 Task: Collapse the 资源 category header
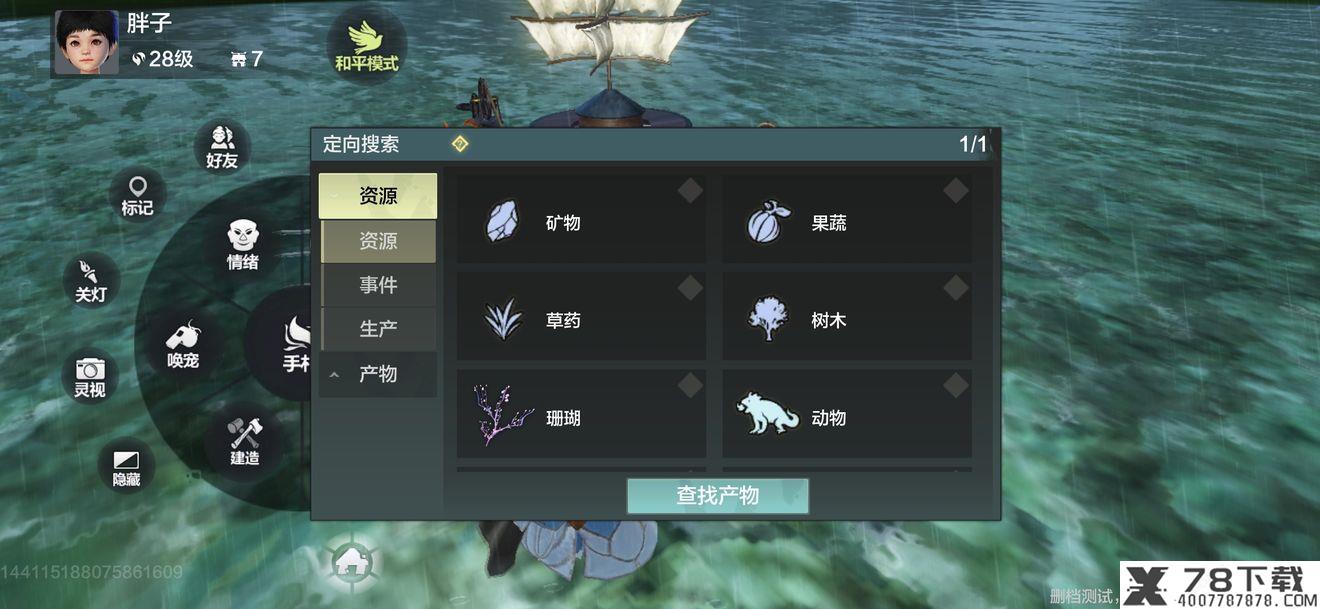pos(378,196)
